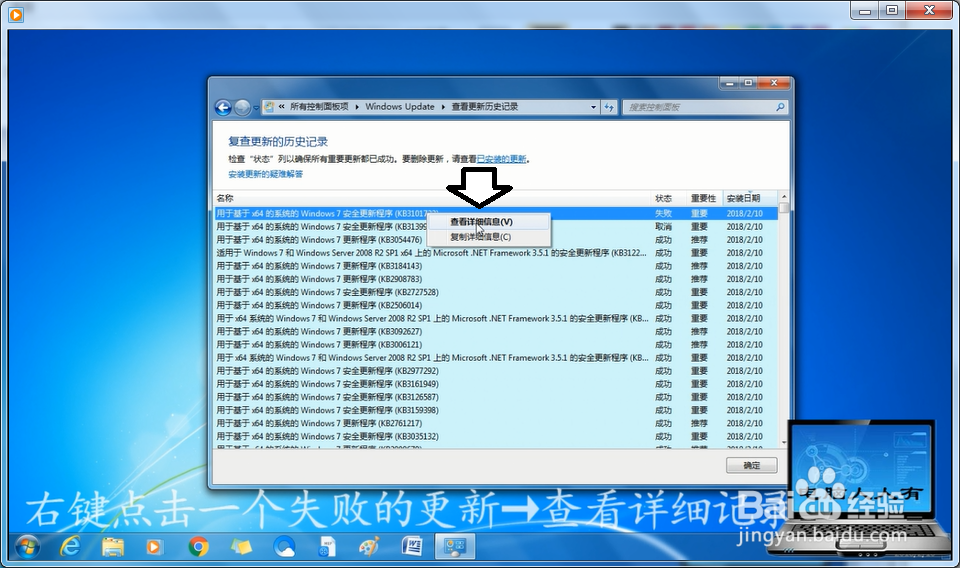This screenshot has height=568, width=960.
Task: Select the update row KB2761217
Action: (x=496, y=424)
